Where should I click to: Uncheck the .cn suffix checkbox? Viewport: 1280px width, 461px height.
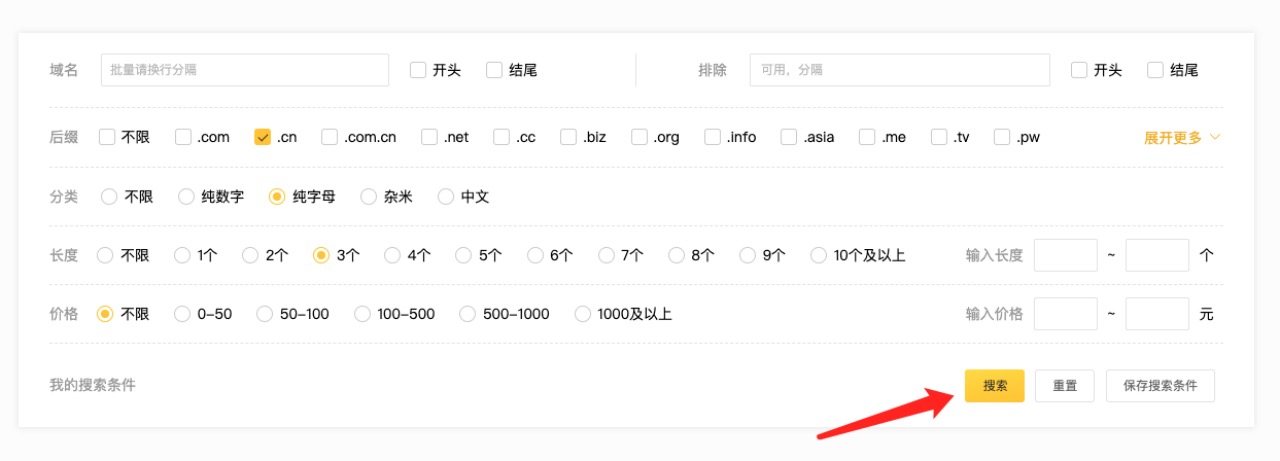[263, 137]
